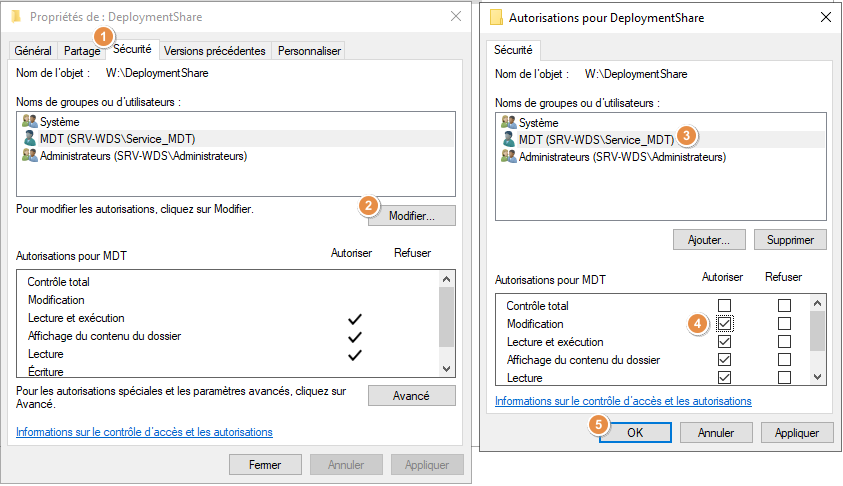
Task: Click the Administrateurs icon in Autorisations dialog
Action: [x=508, y=157]
